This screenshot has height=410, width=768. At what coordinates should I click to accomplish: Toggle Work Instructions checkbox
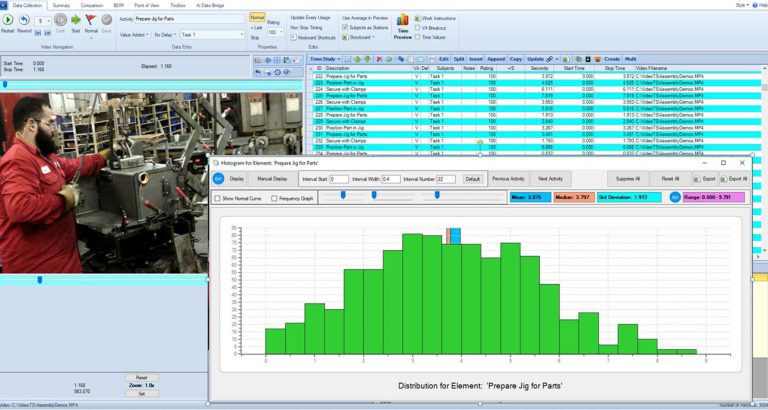(x=417, y=18)
